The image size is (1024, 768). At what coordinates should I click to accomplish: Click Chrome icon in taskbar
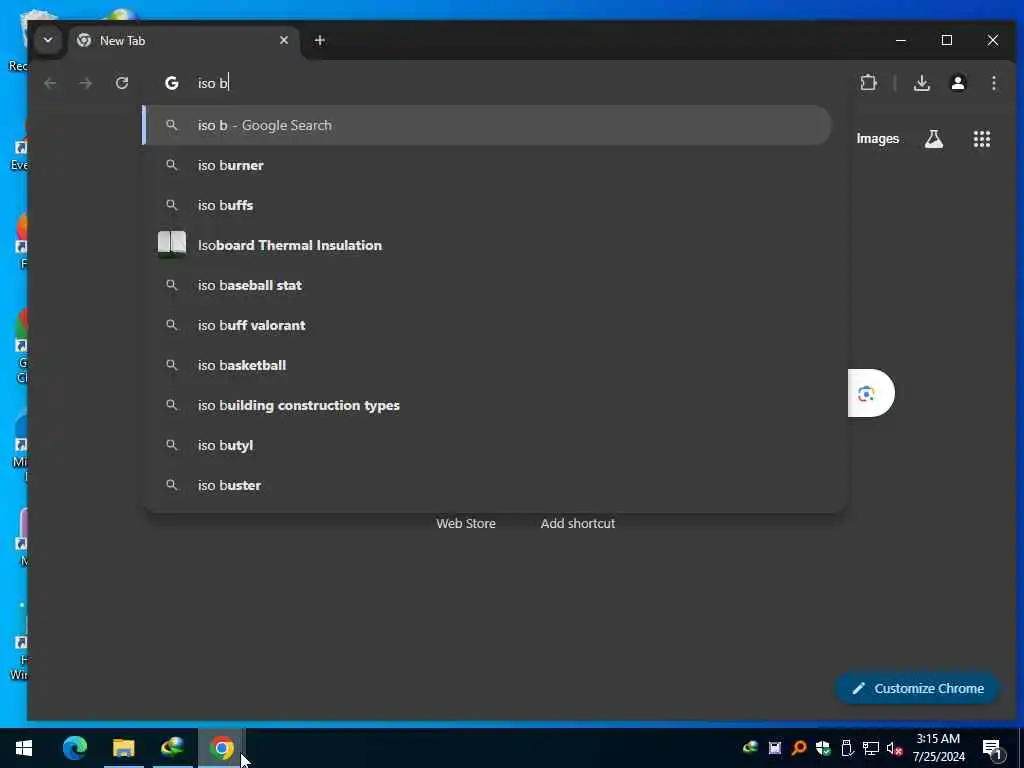pyautogui.click(x=221, y=748)
